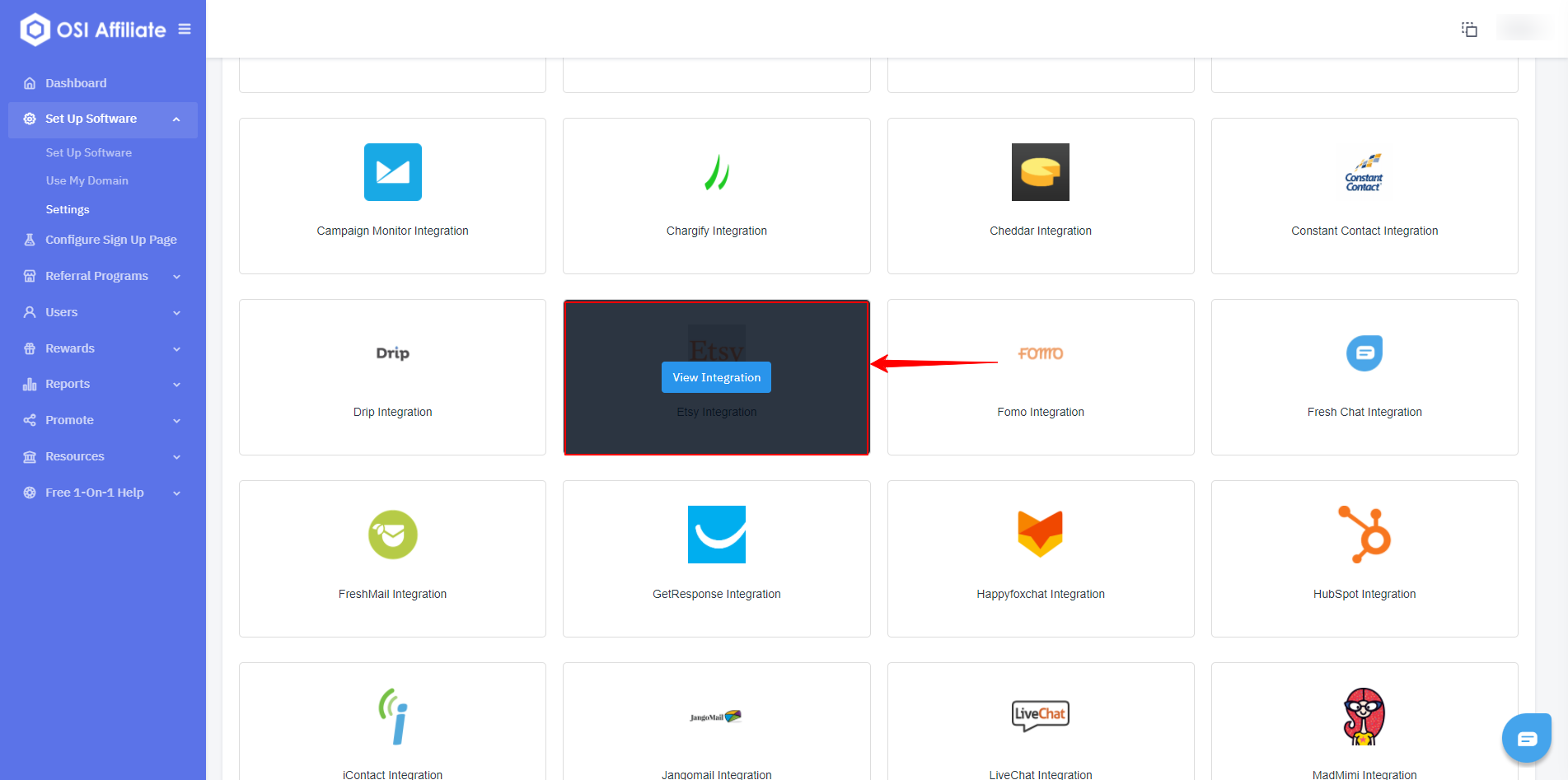Screen dimensions: 1568x780
Task: Click the Set Up Software gear icon
Action: 30,119
